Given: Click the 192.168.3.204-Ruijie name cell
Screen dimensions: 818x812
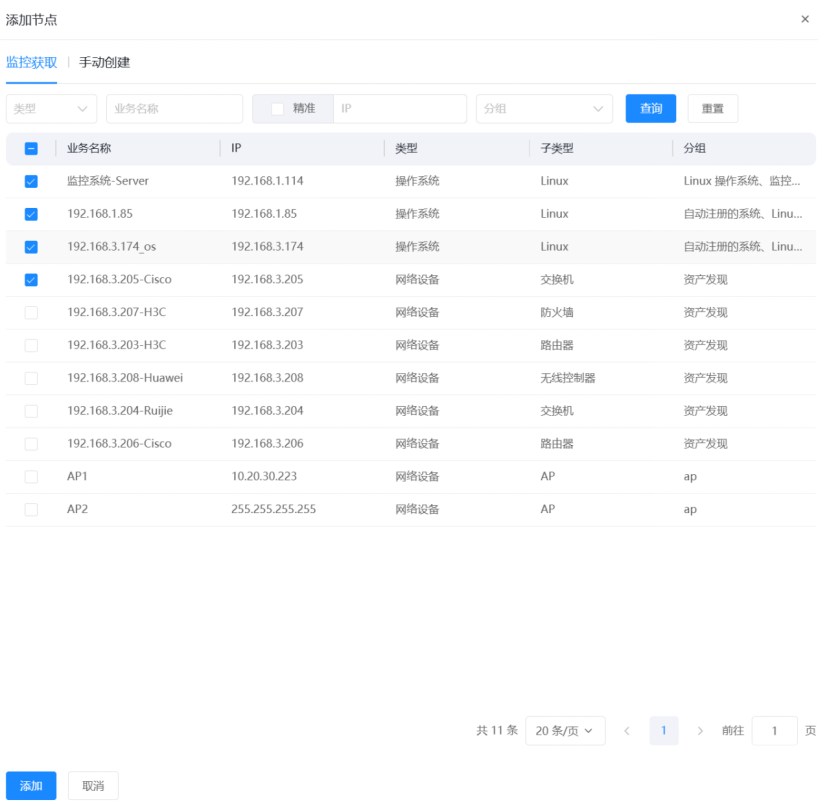Looking at the screenshot, I should click(x=120, y=411).
